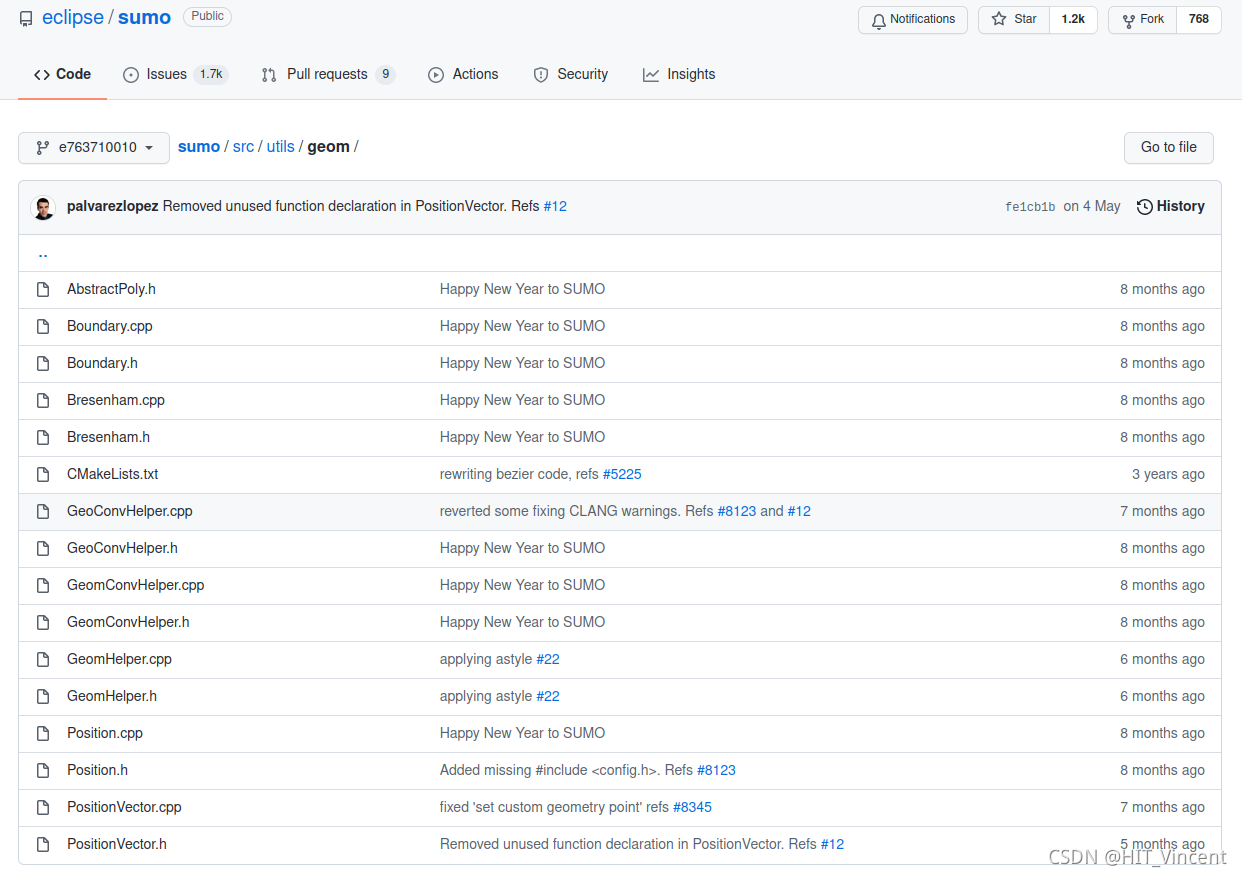Viewport: 1242px width, 877px height.
Task: Open palvarezlopez author link
Action: coord(112,206)
